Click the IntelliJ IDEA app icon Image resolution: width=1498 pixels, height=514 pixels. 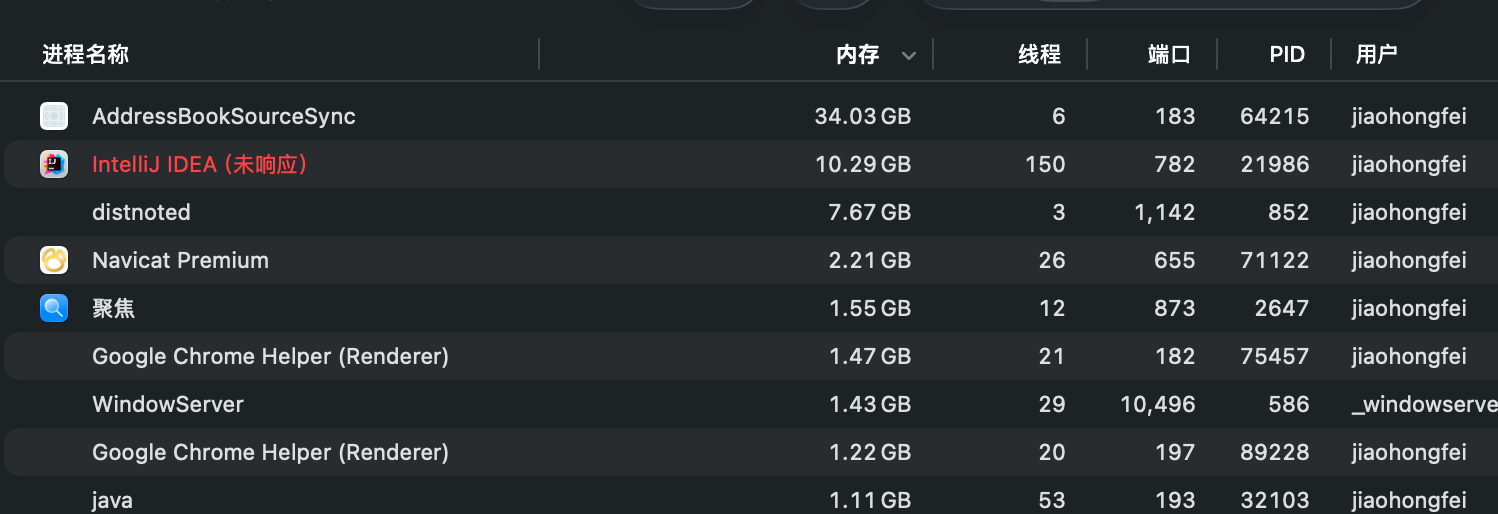click(54, 164)
